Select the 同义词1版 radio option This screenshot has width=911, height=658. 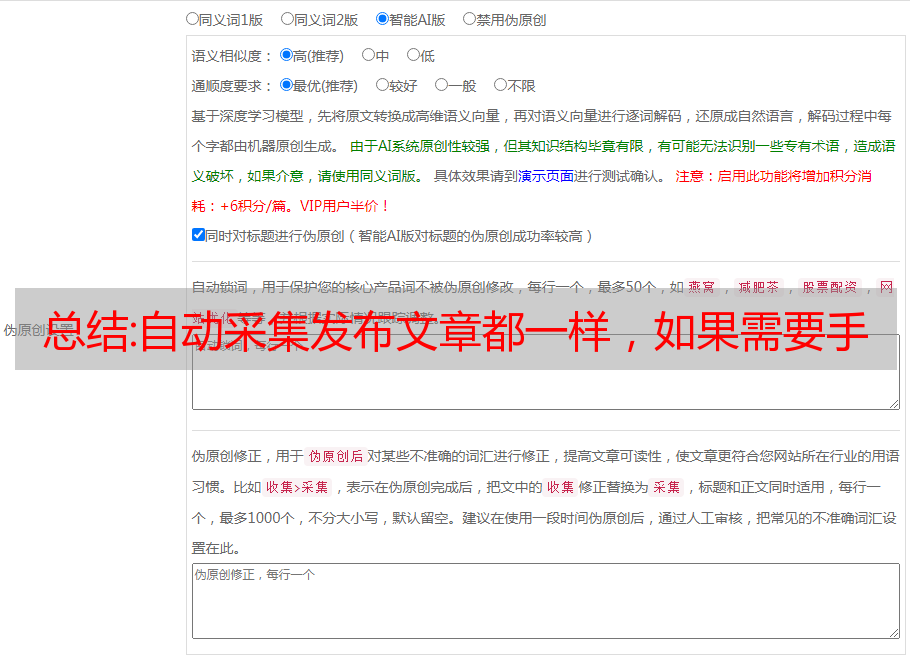click(192, 19)
